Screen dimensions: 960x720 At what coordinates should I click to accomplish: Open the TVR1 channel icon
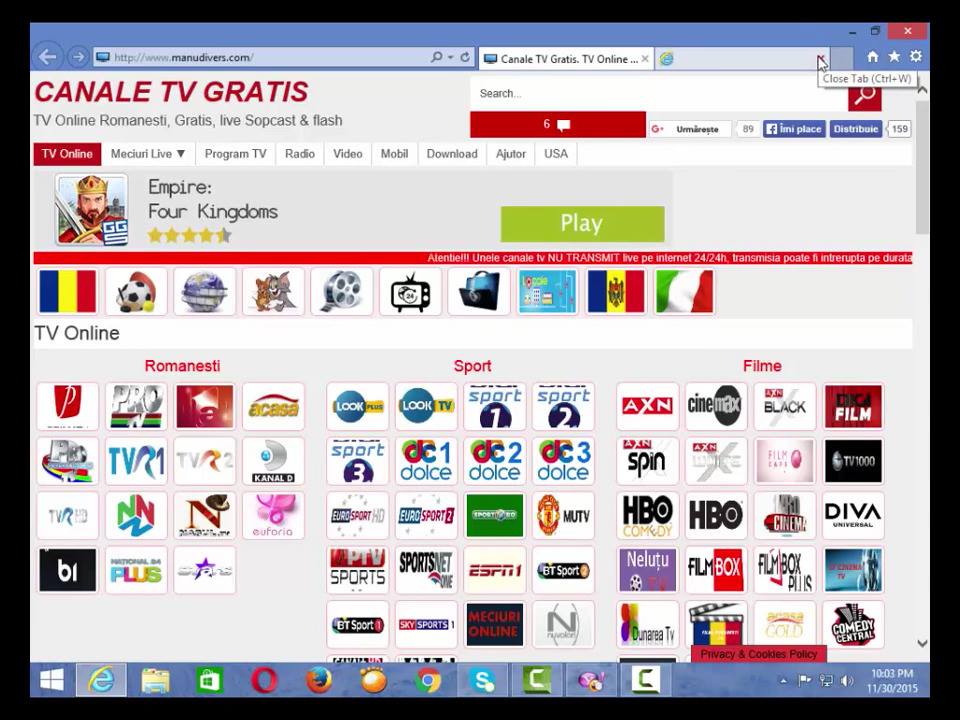pos(136,461)
